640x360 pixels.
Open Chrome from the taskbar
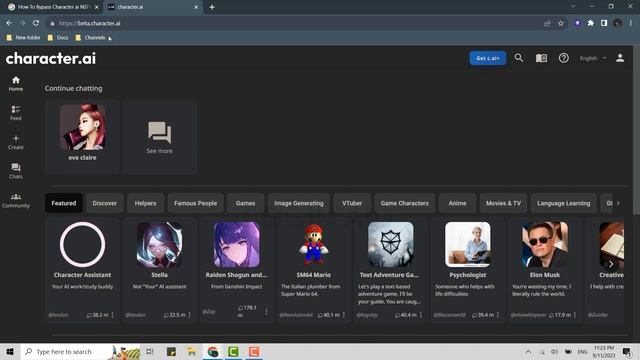point(213,351)
